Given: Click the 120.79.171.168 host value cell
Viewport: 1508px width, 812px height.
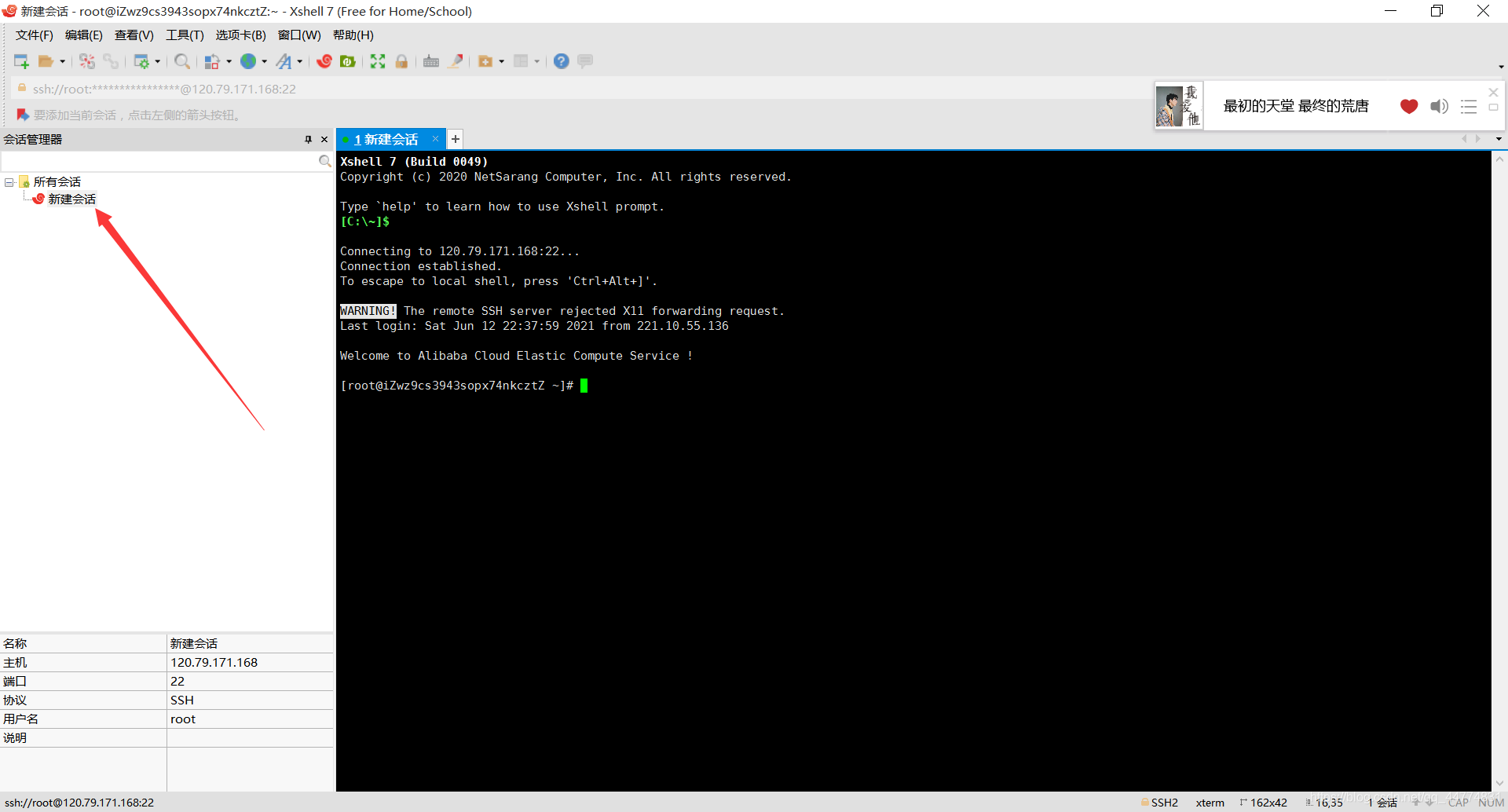Looking at the screenshot, I should [x=250, y=663].
